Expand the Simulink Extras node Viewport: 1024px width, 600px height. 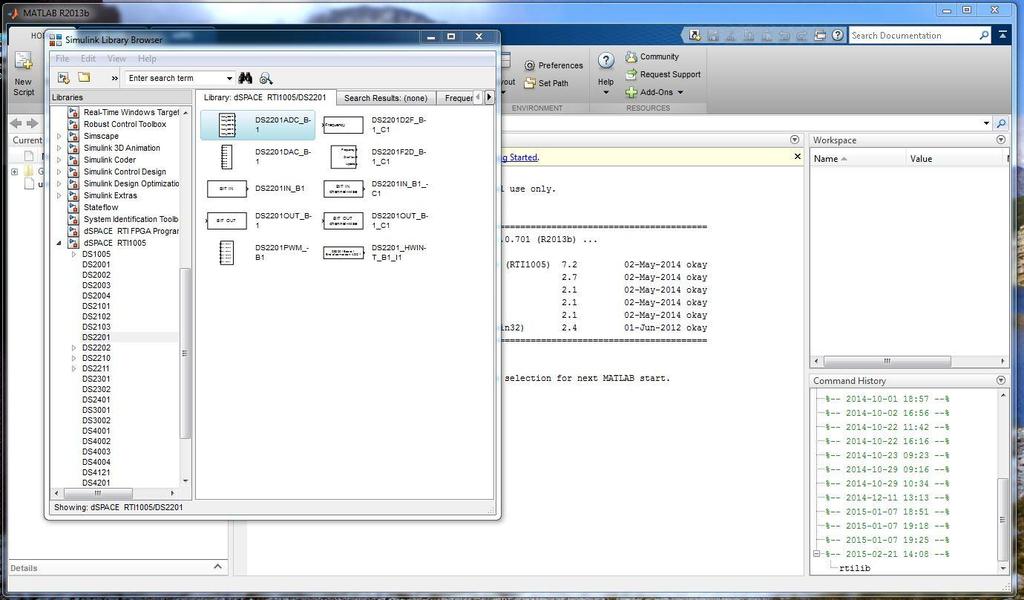(59, 196)
